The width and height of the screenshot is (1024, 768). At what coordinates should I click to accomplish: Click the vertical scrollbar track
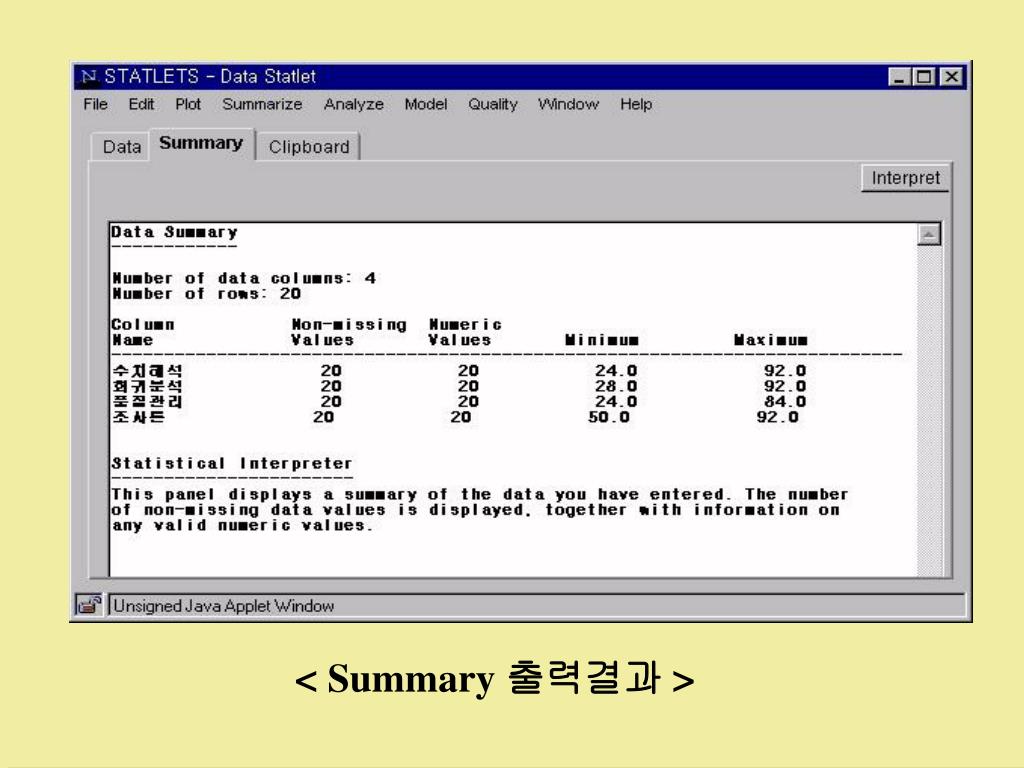tap(929, 411)
